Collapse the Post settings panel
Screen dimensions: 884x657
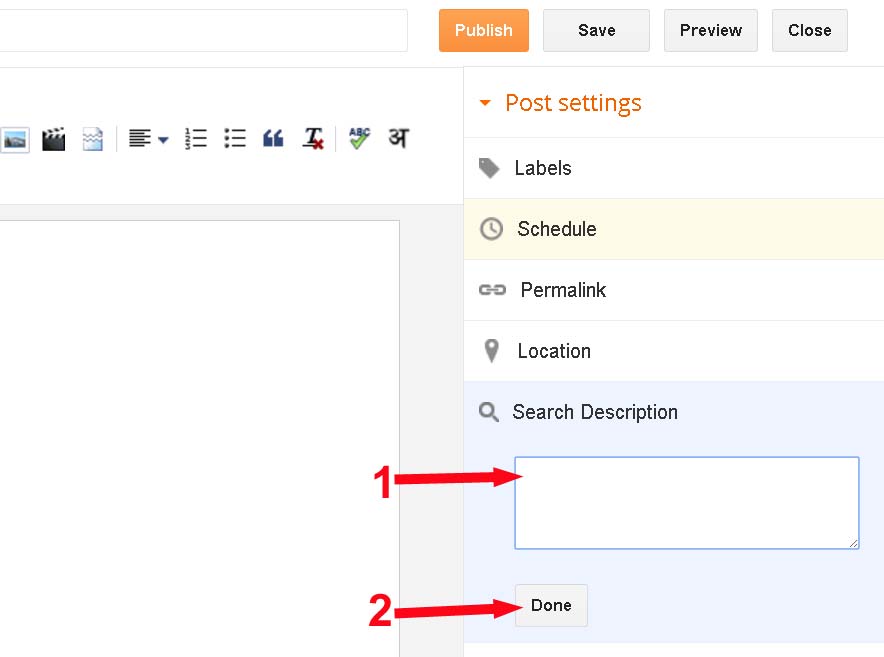[560, 103]
